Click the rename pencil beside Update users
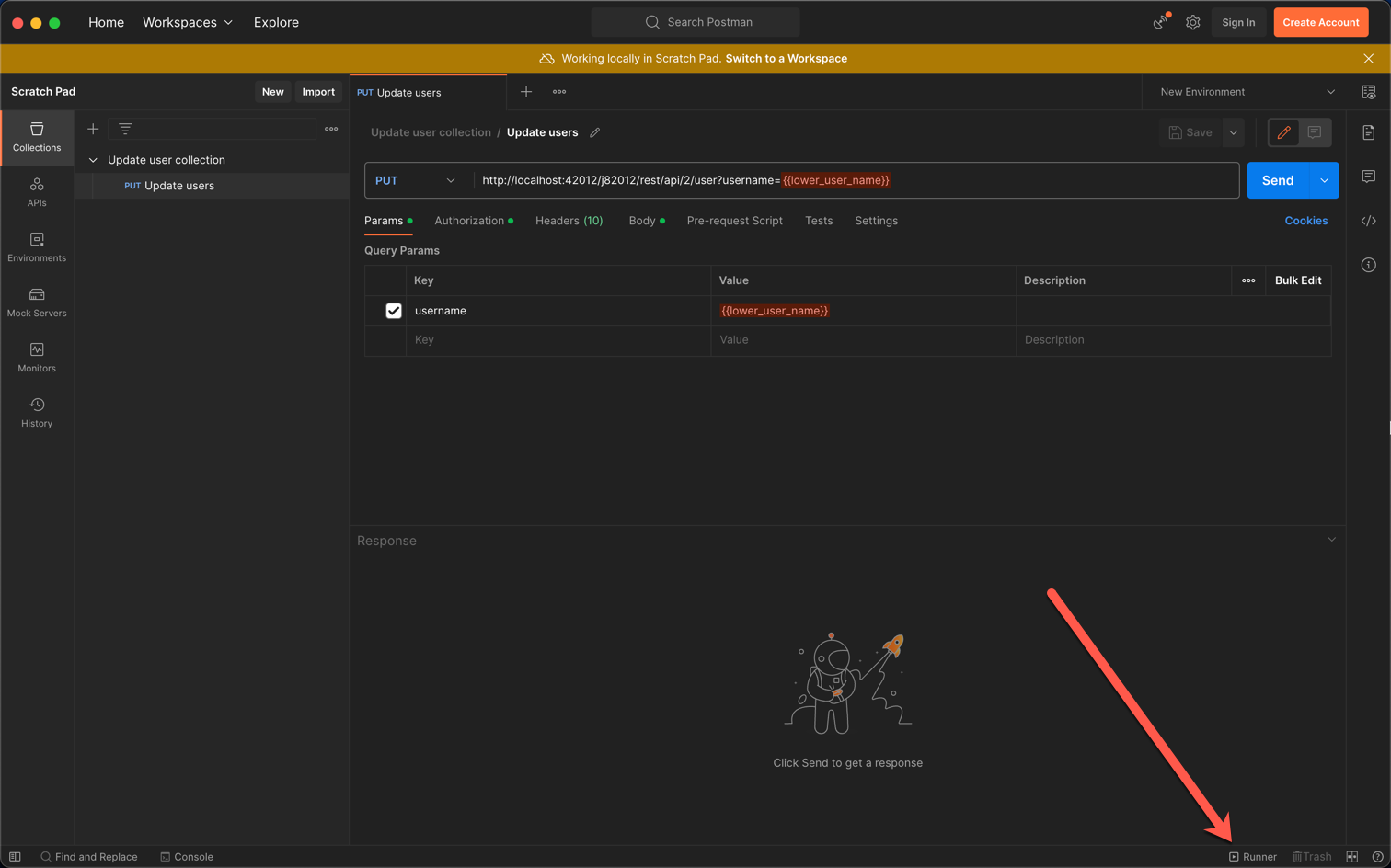The image size is (1391, 868). pyautogui.click(x=595, y=132)
